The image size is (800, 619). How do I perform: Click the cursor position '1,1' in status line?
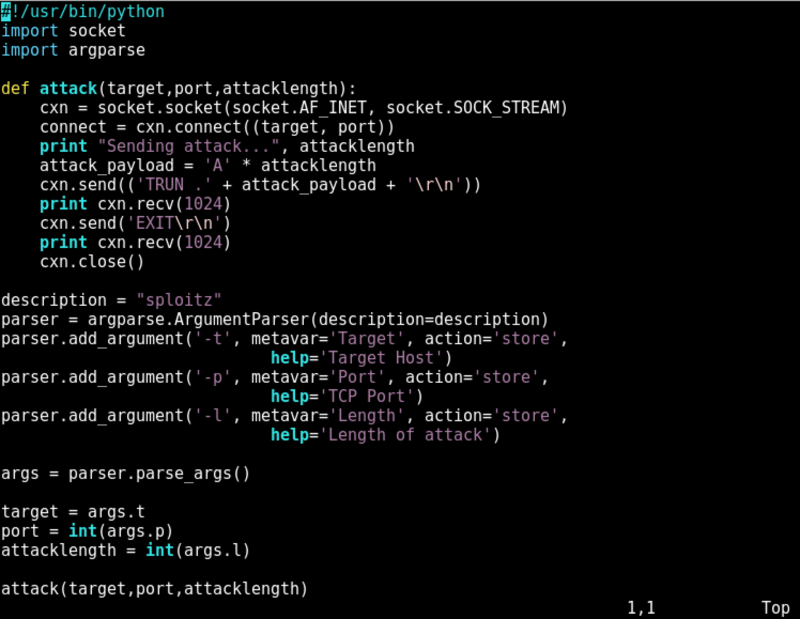(641, 608)
